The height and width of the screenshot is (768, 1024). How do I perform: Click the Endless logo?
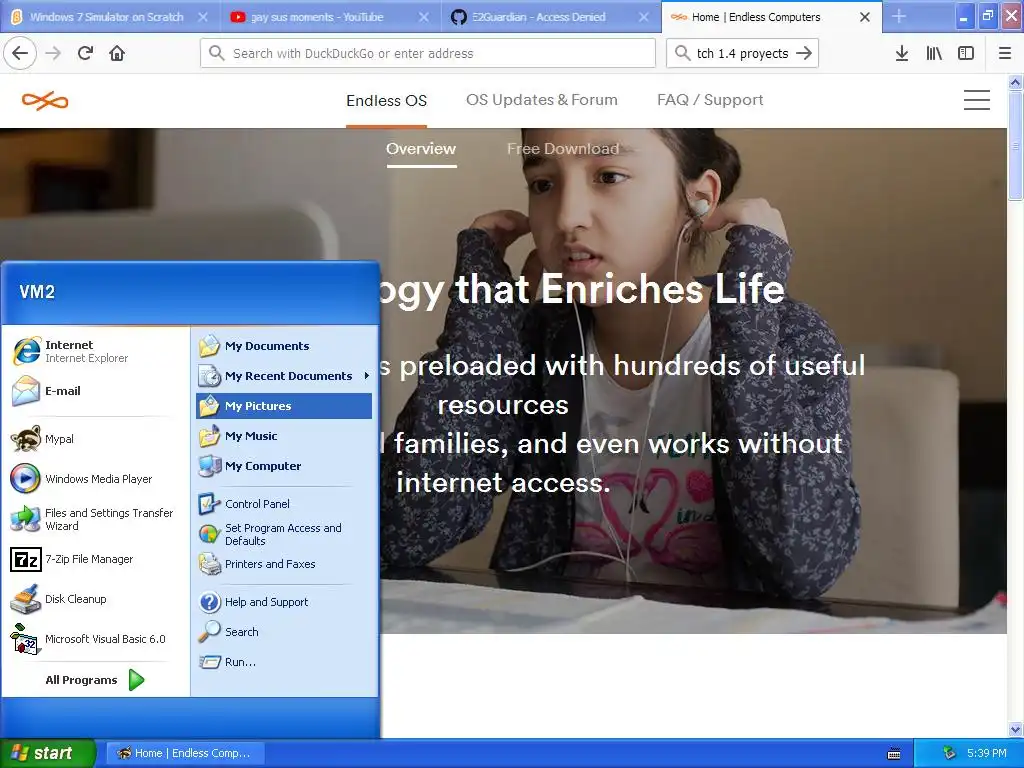(x=44, y=101)
